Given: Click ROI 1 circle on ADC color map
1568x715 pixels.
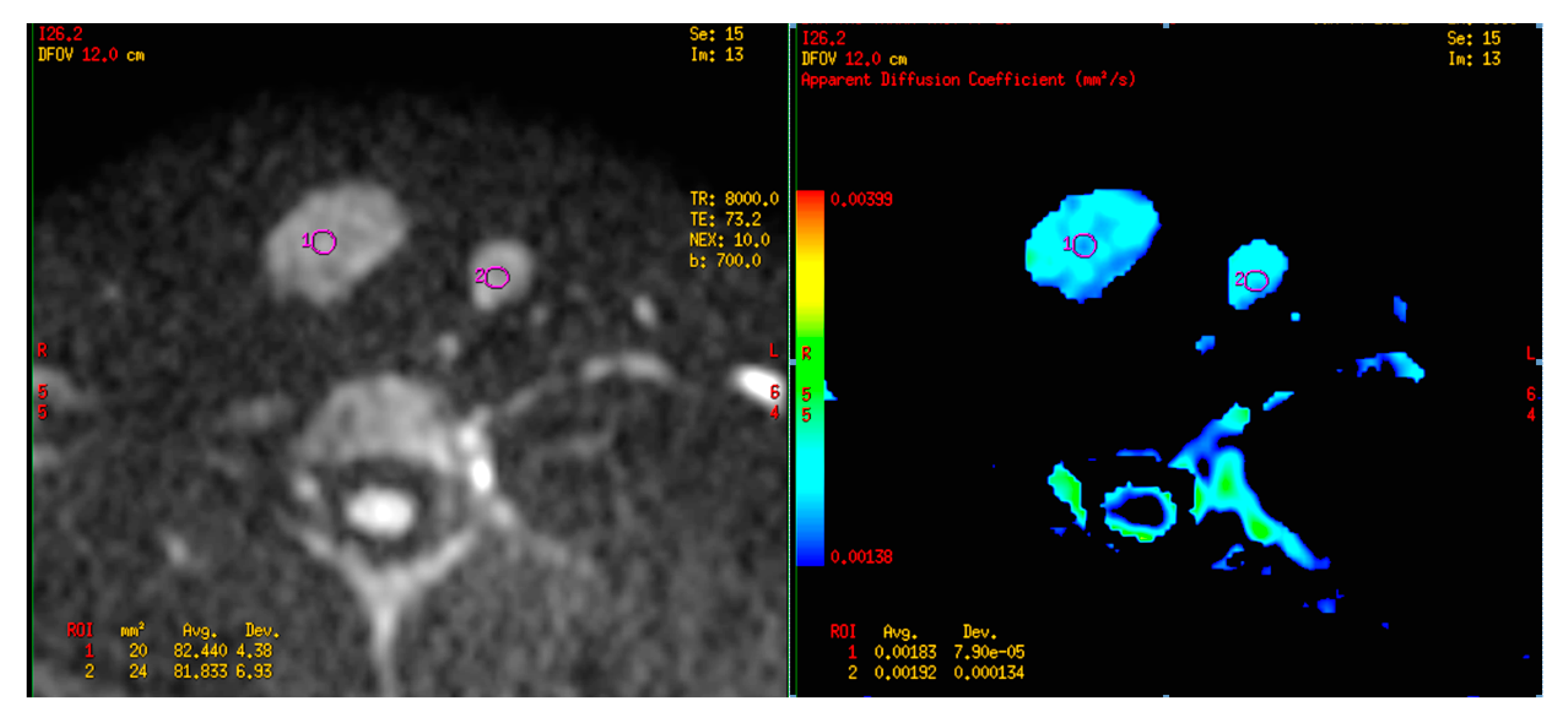Looking at the screenshot, I should point(1085,246).
